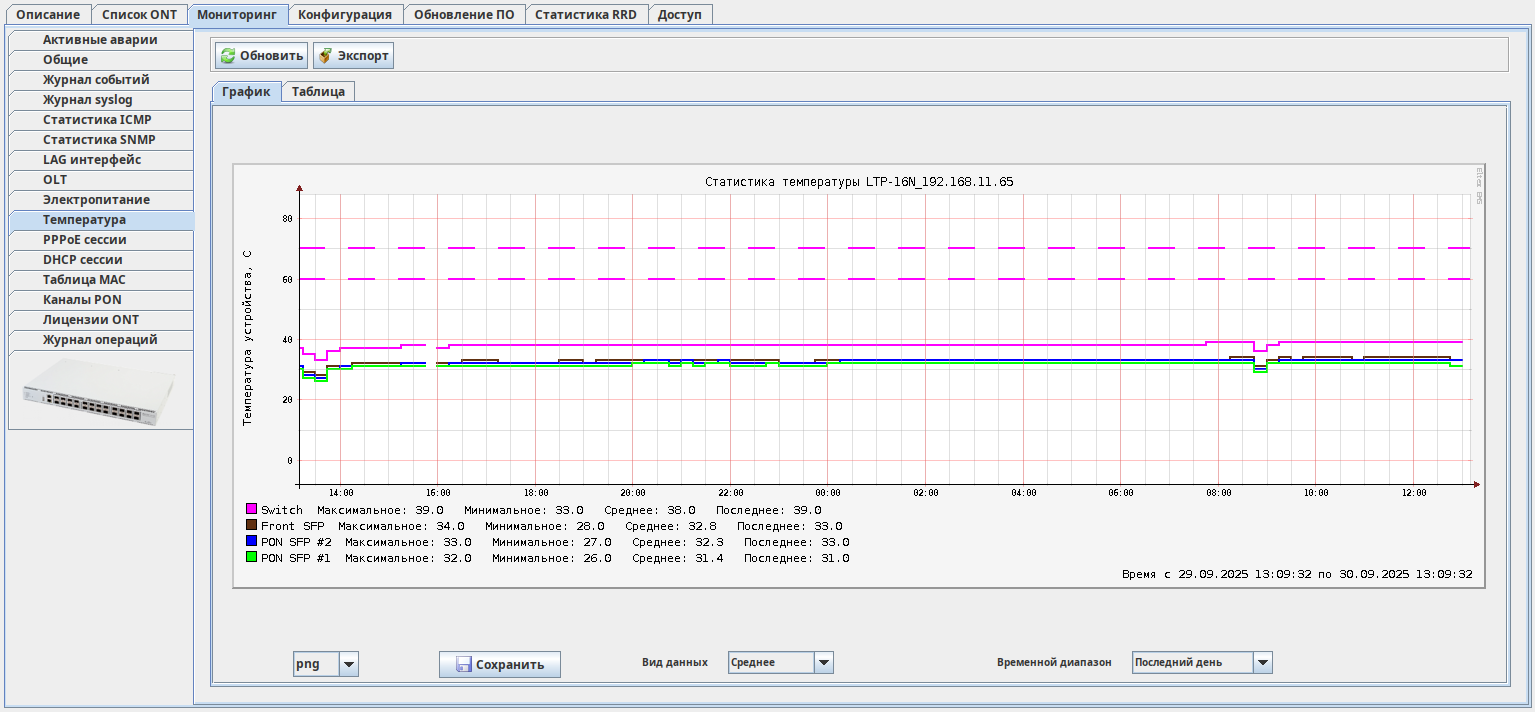
Task: Switch to the Таблица tab
Action: click(x=318, y=92)
